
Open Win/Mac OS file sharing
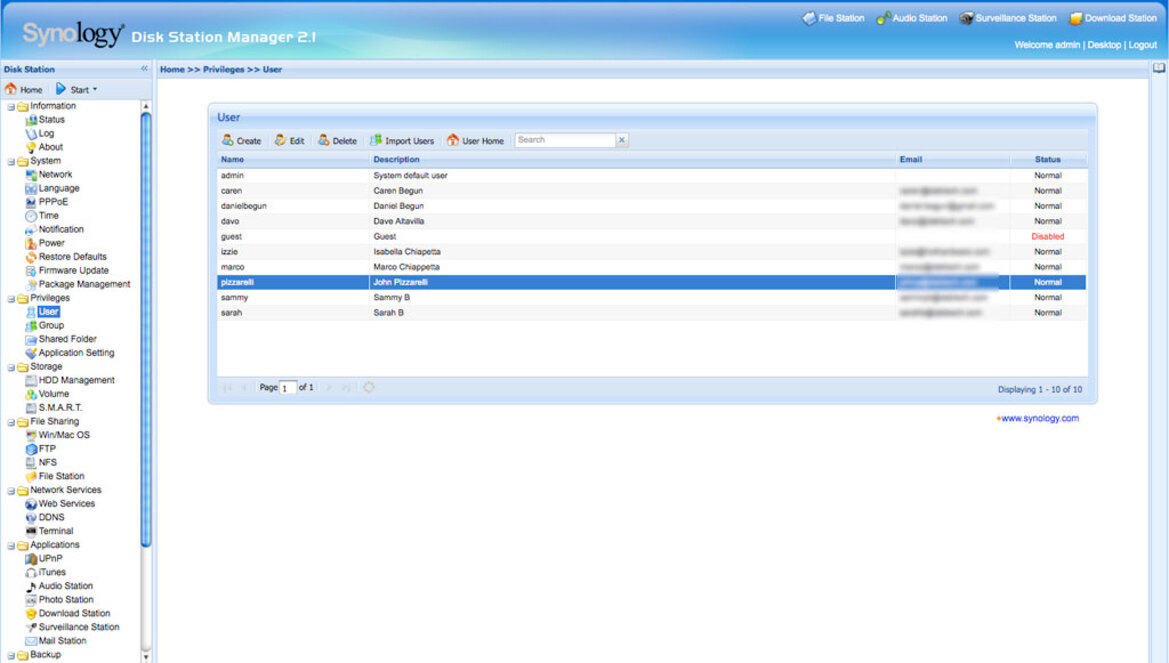[x=63, y=435]
